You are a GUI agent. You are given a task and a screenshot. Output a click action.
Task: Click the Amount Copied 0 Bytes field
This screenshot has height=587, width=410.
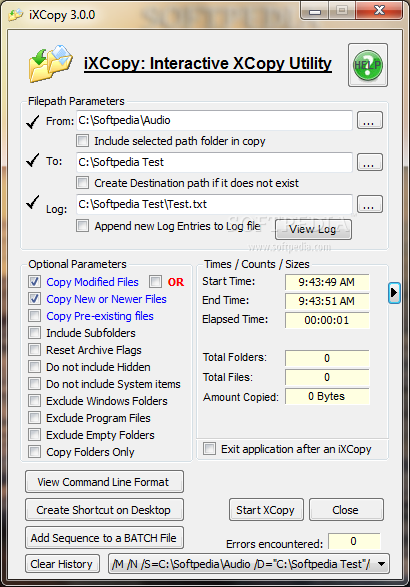pos(327,396)
